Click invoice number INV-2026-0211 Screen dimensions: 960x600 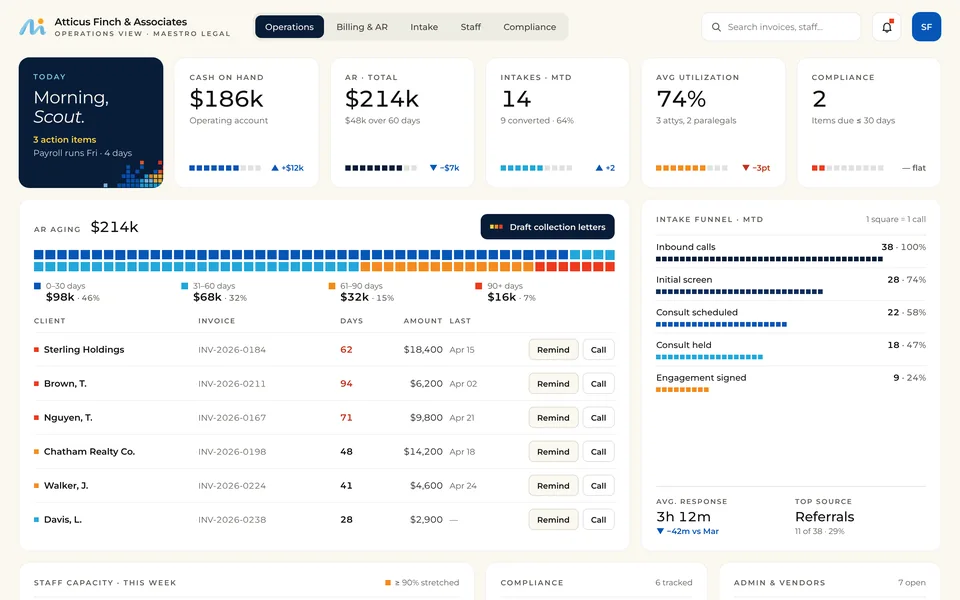coord(232,384)
